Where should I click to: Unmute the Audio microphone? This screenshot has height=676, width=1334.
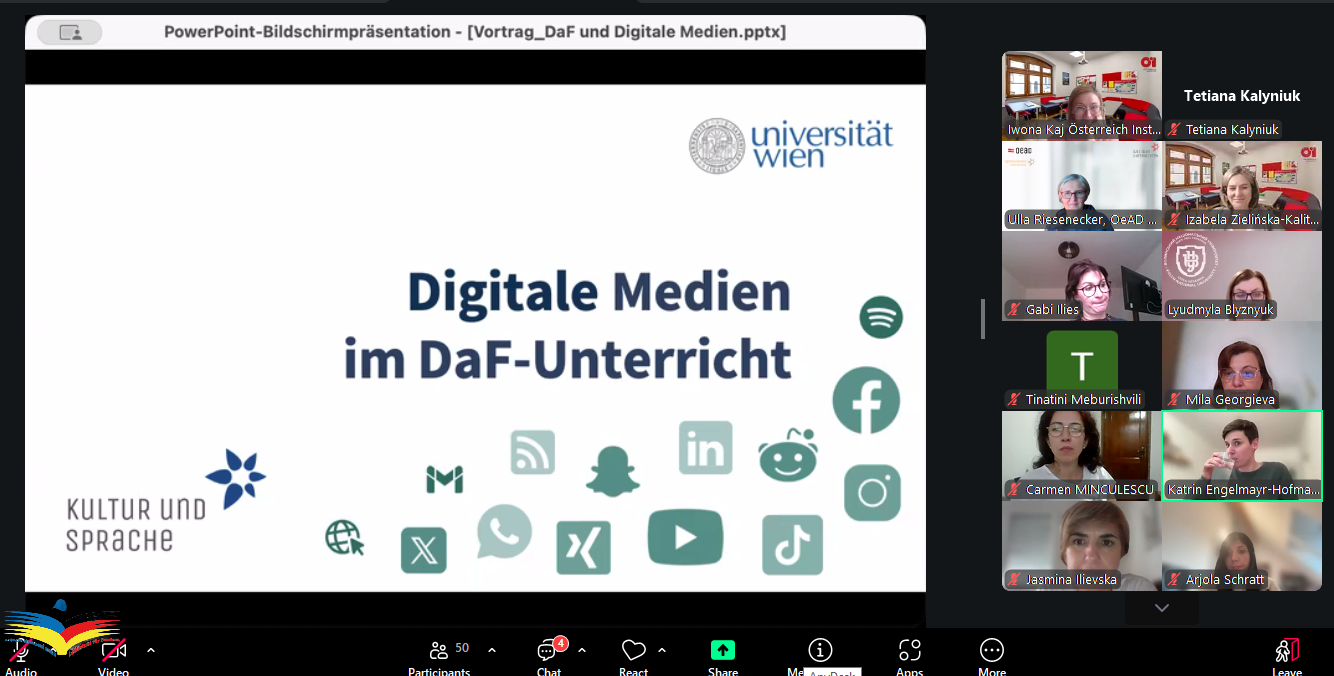point(20,654)
